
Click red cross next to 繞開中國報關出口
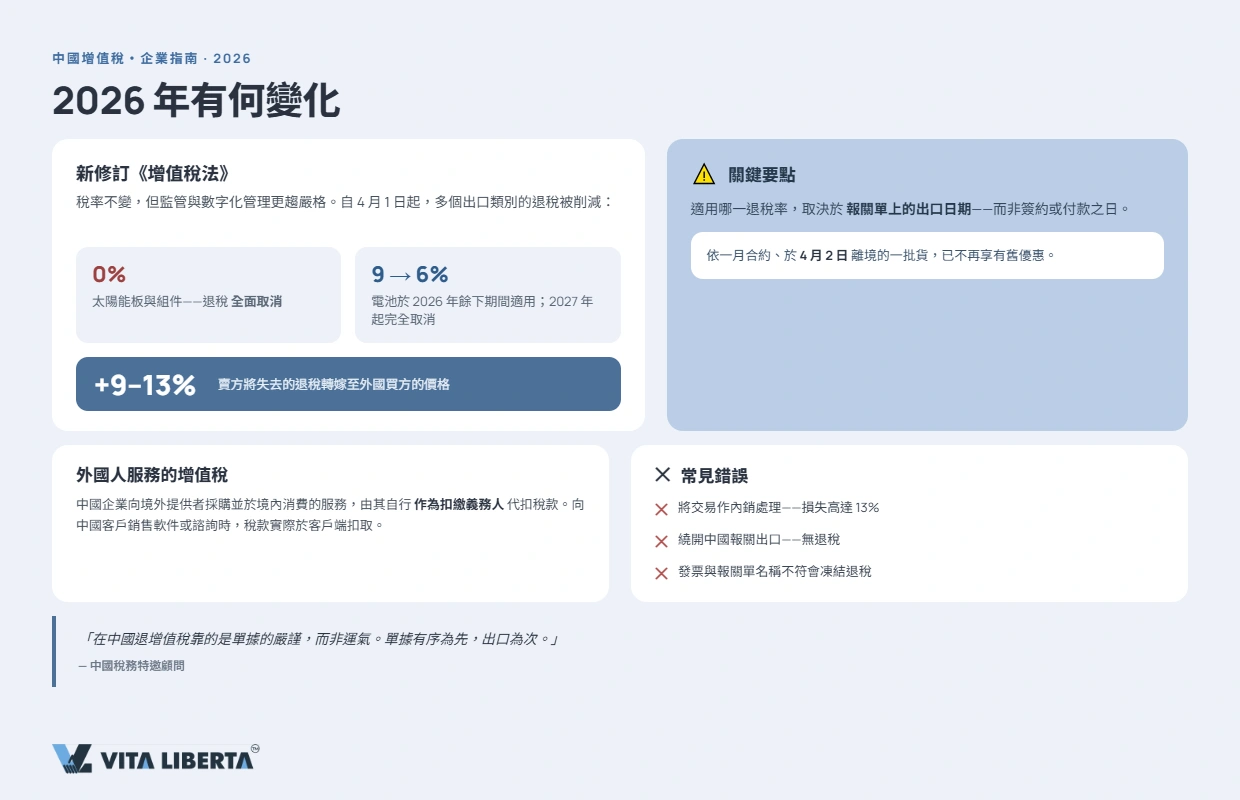[661, 541]
